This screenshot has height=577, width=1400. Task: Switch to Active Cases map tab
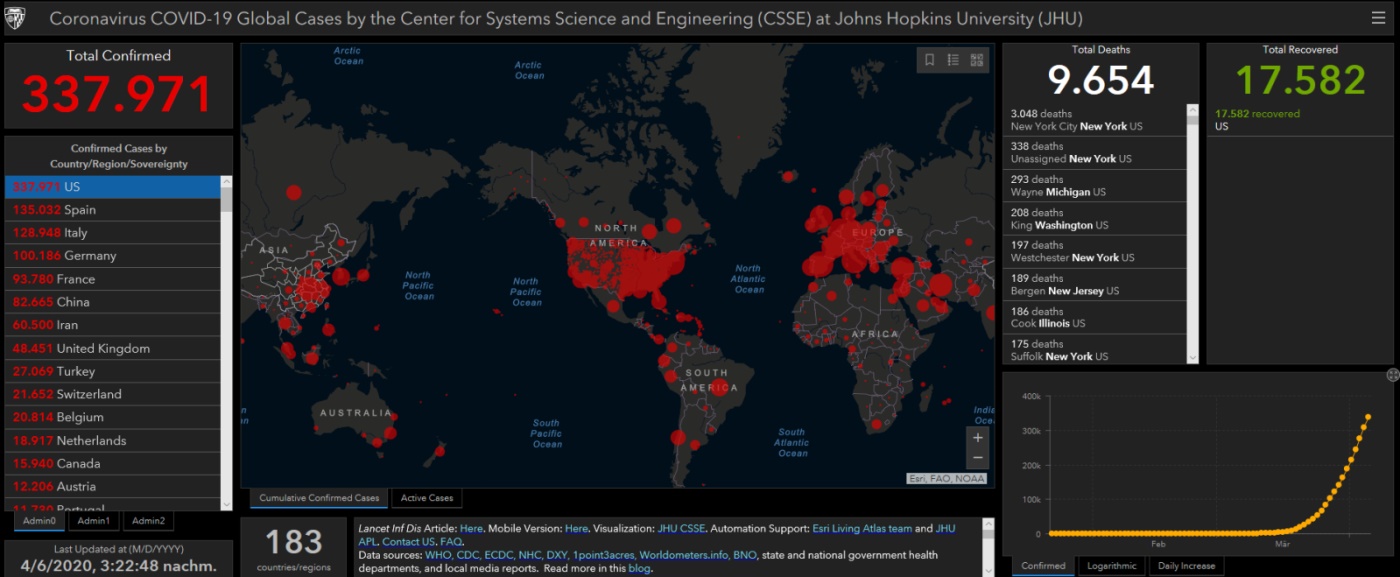click(x=427, y=498)
